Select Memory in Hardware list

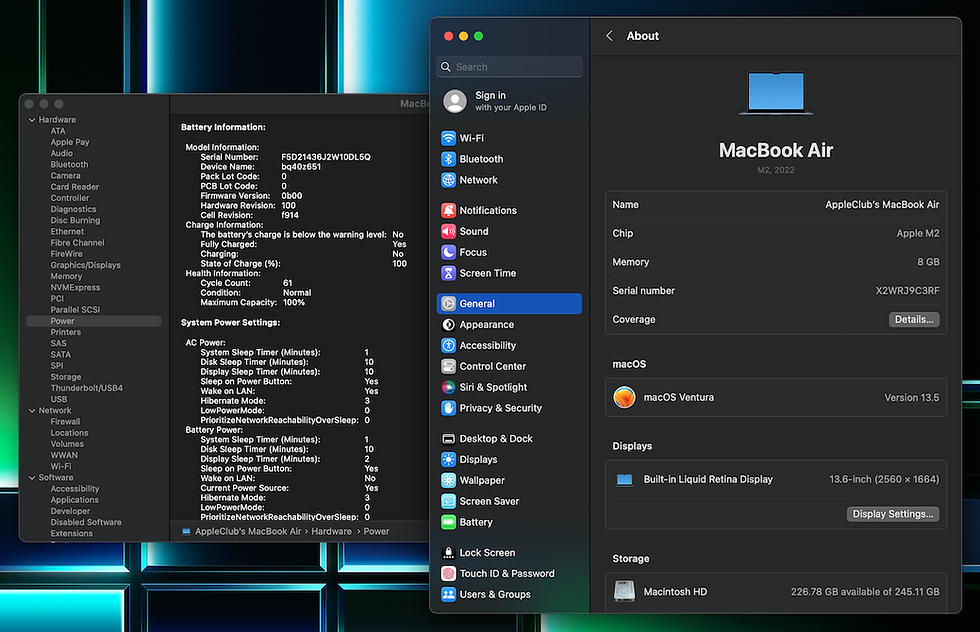66,276
